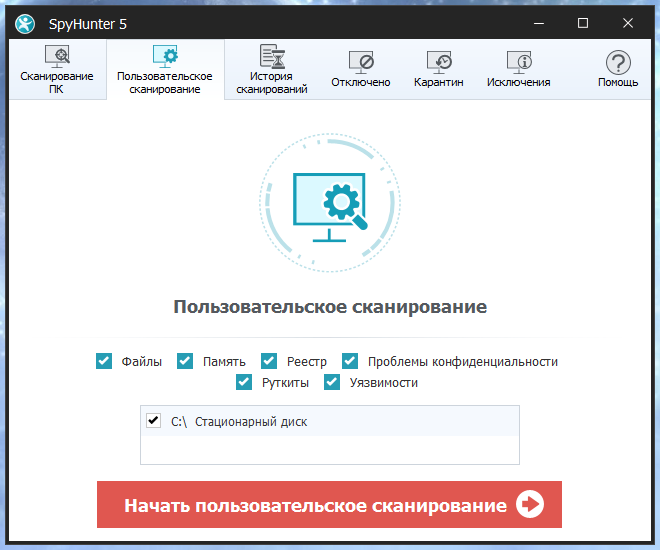Select the Пользовательское сканирование tab
The image size is (660, 550).
(165, 70)
